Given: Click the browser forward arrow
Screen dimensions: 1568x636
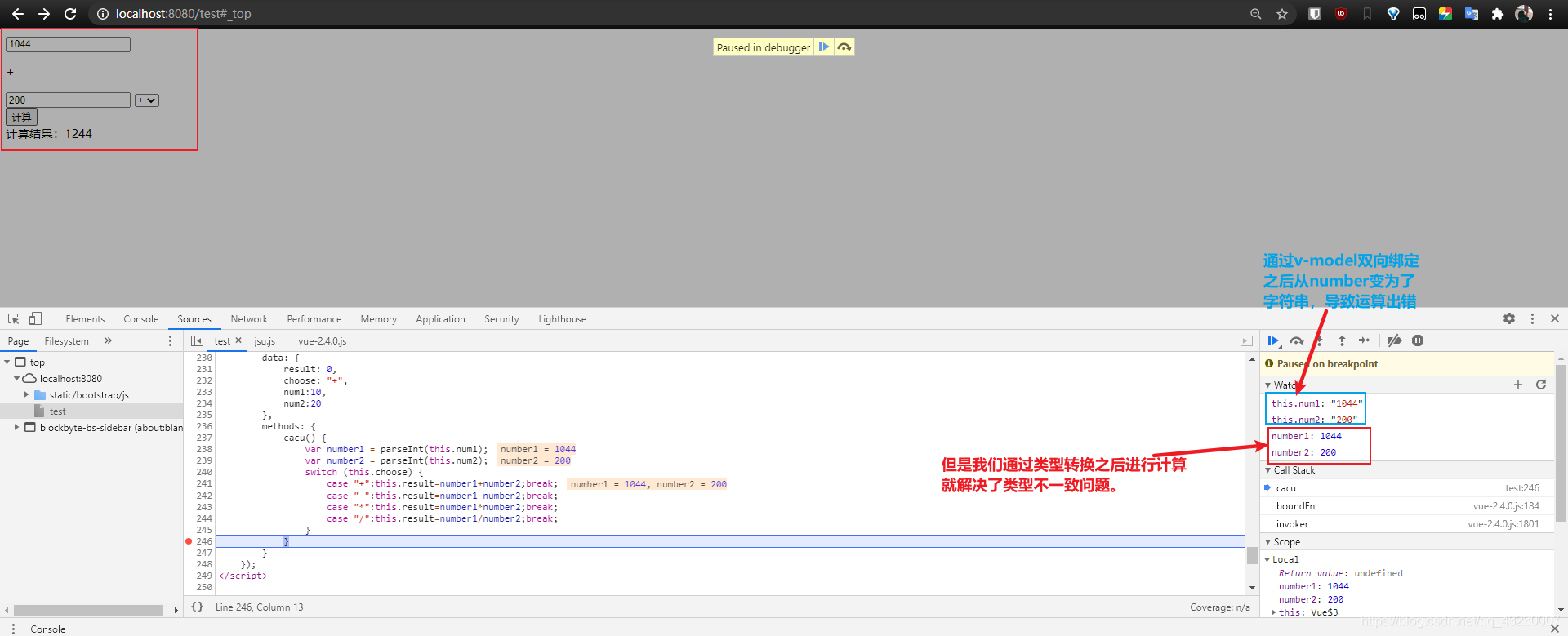Looking at the screenshot, I should (44, 14).
